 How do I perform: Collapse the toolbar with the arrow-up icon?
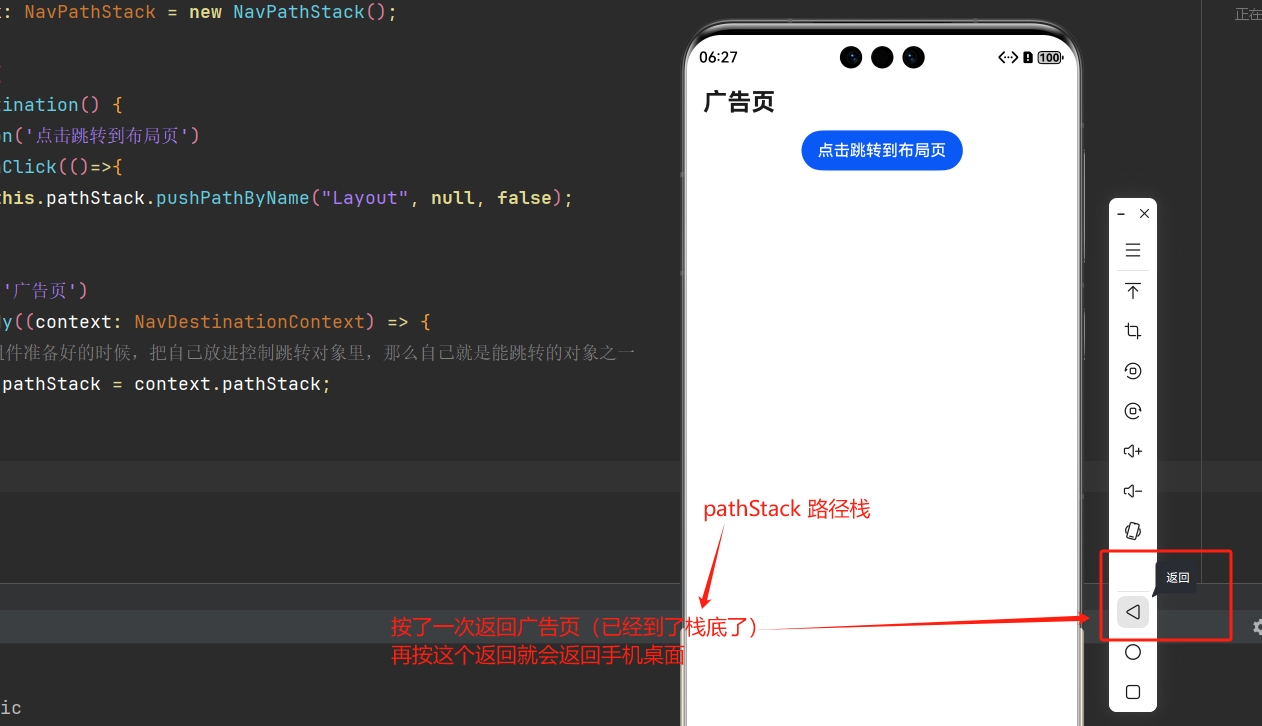pos(1132,290)
